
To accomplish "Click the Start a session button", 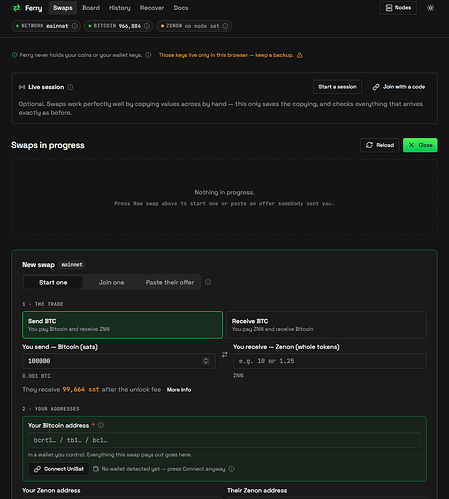I will point(337,87).
